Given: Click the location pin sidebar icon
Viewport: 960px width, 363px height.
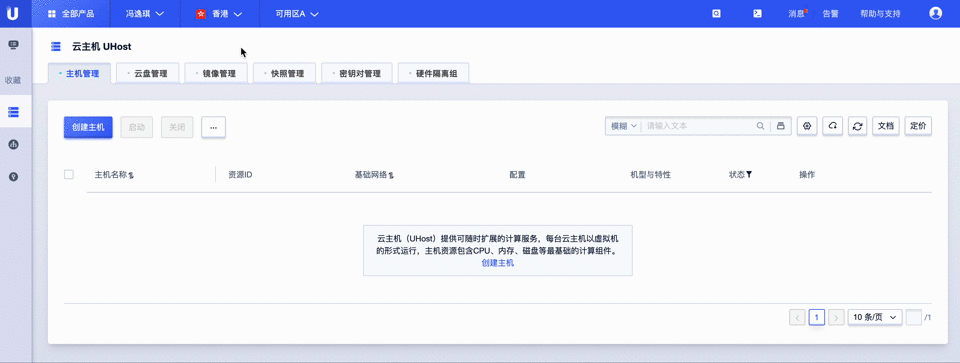Looking at the screenshot, I should pyautogui.click(x=13, y=176).
